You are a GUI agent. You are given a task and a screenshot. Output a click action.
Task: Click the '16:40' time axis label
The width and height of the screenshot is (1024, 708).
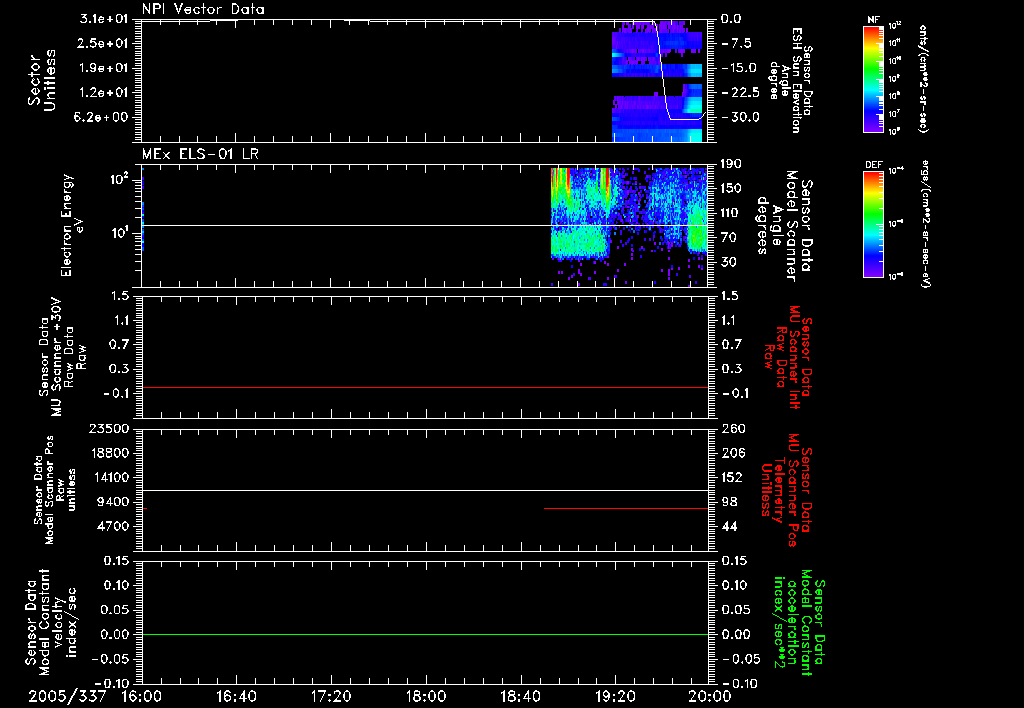pyautogui.click(x=236, y=696)
